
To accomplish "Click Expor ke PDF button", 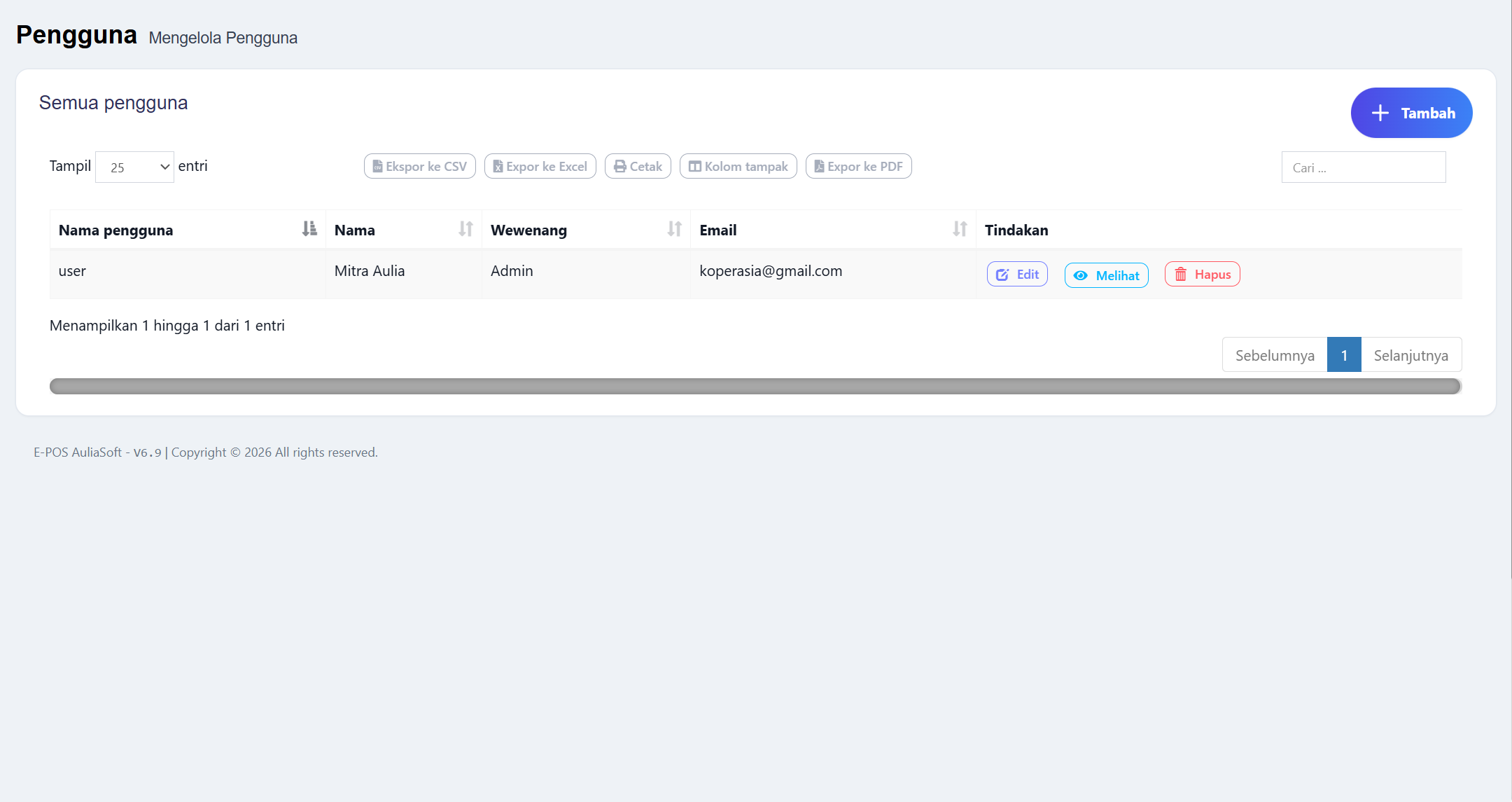I will point(858,166).
